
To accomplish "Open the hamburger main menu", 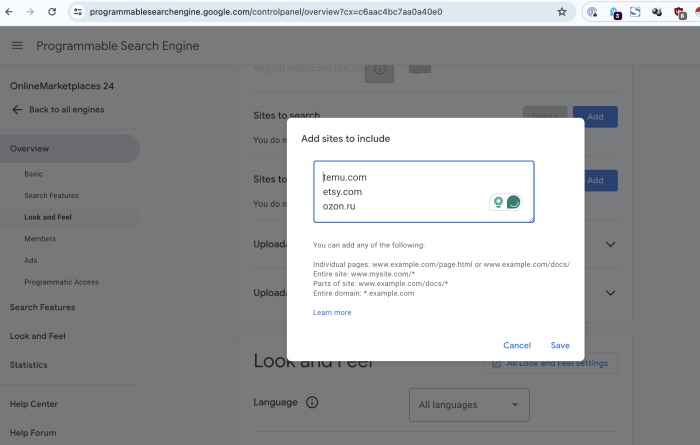I will click(17, 46).
